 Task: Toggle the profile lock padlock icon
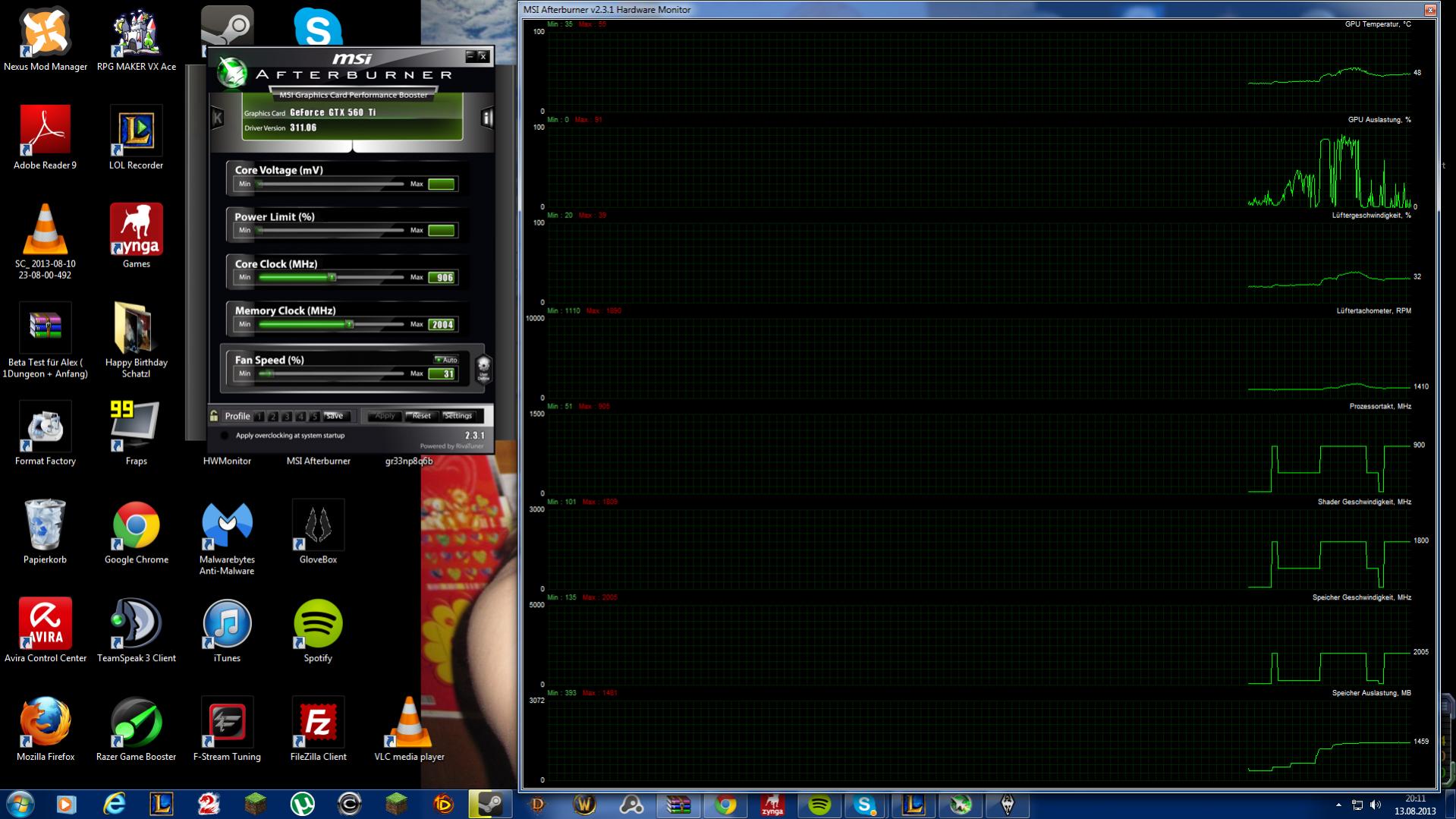[214, 415]
